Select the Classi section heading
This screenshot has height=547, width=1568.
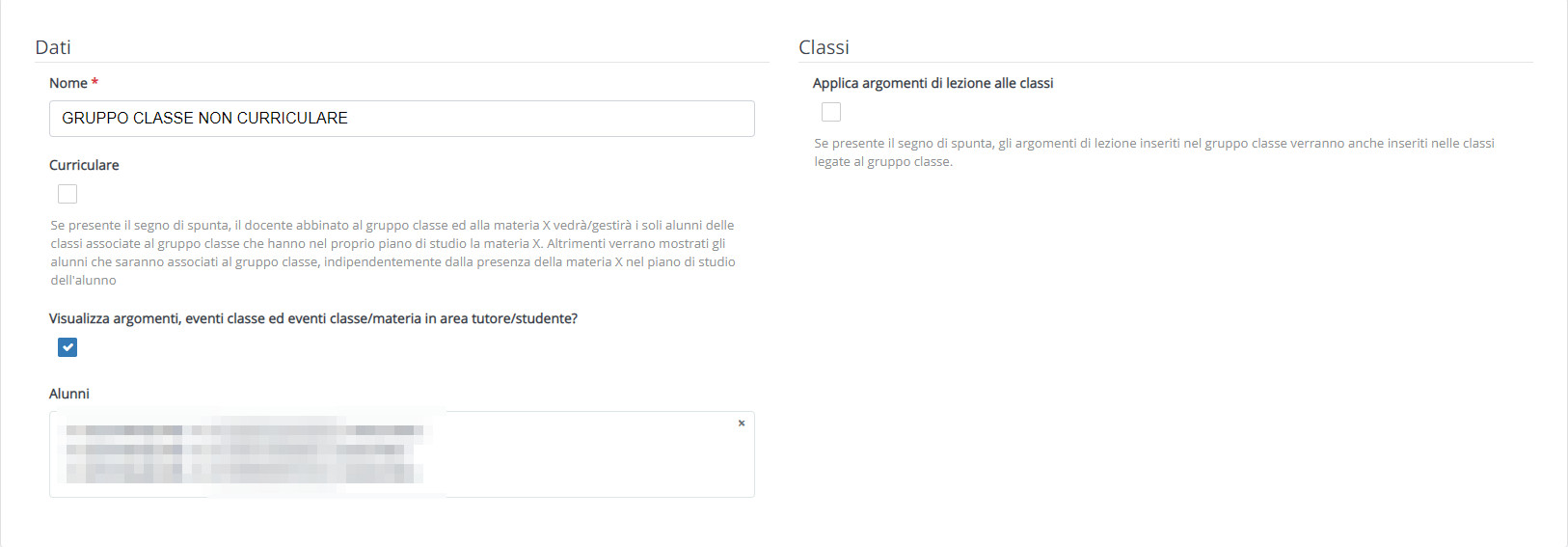pyautogui.click(x=824, y=47)
